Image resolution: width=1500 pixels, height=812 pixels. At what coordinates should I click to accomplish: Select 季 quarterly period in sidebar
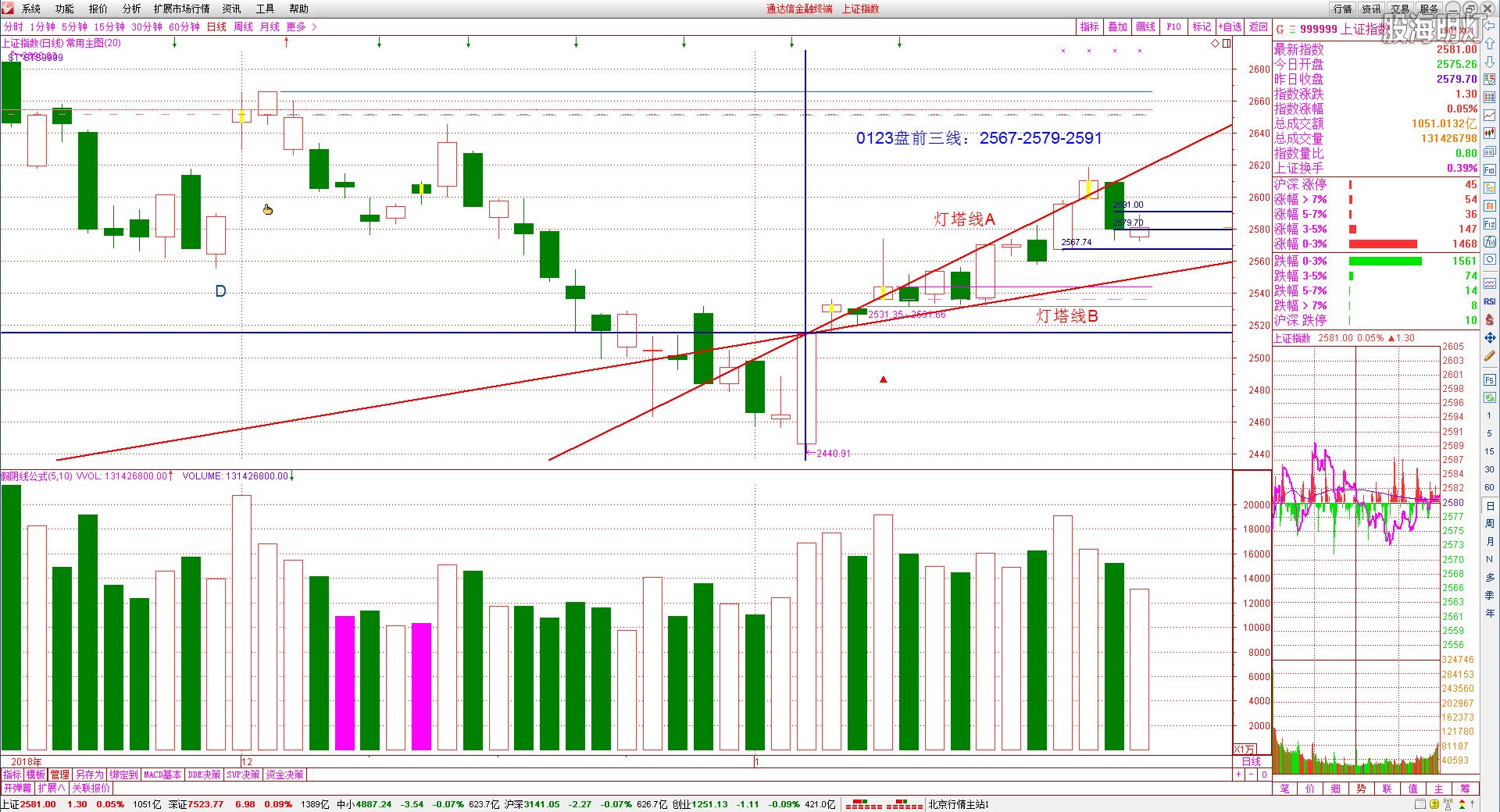[x=1490, y=595]
